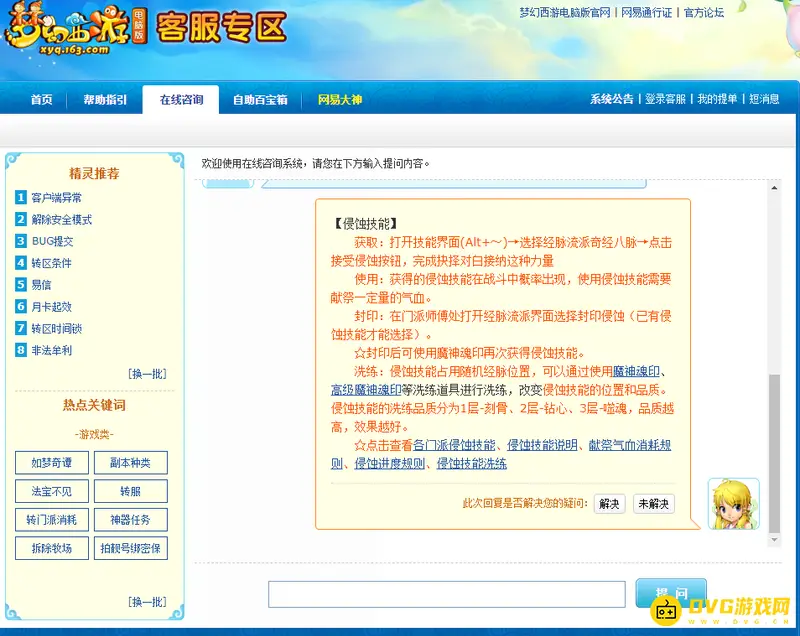Open the 网易大神 tab
The height and width of the screenshot is (636, 800).
pyautogui.click(x=340, y=99)
